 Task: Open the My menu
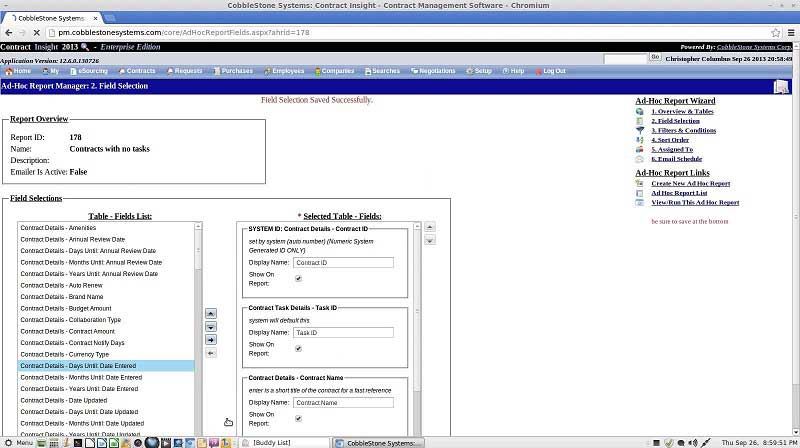click(x=51, y=71)
